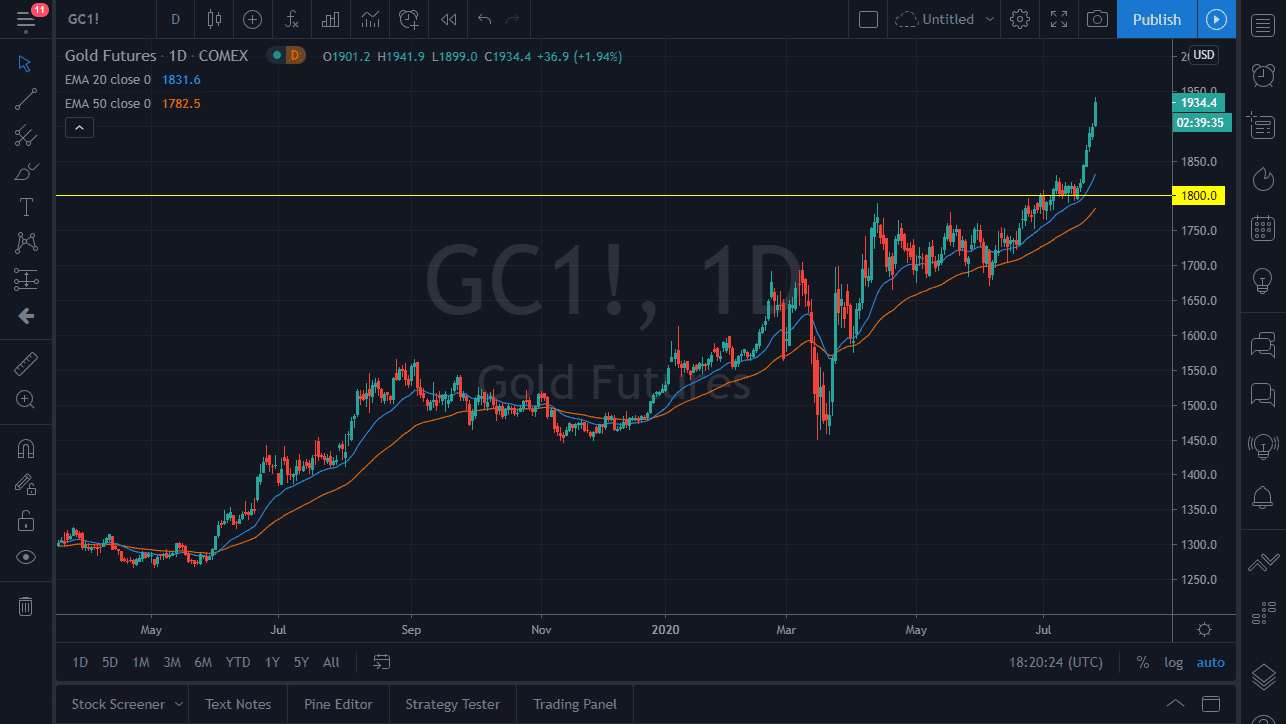Expand the Stock Screener dropdown arrow

pos(178,704)
